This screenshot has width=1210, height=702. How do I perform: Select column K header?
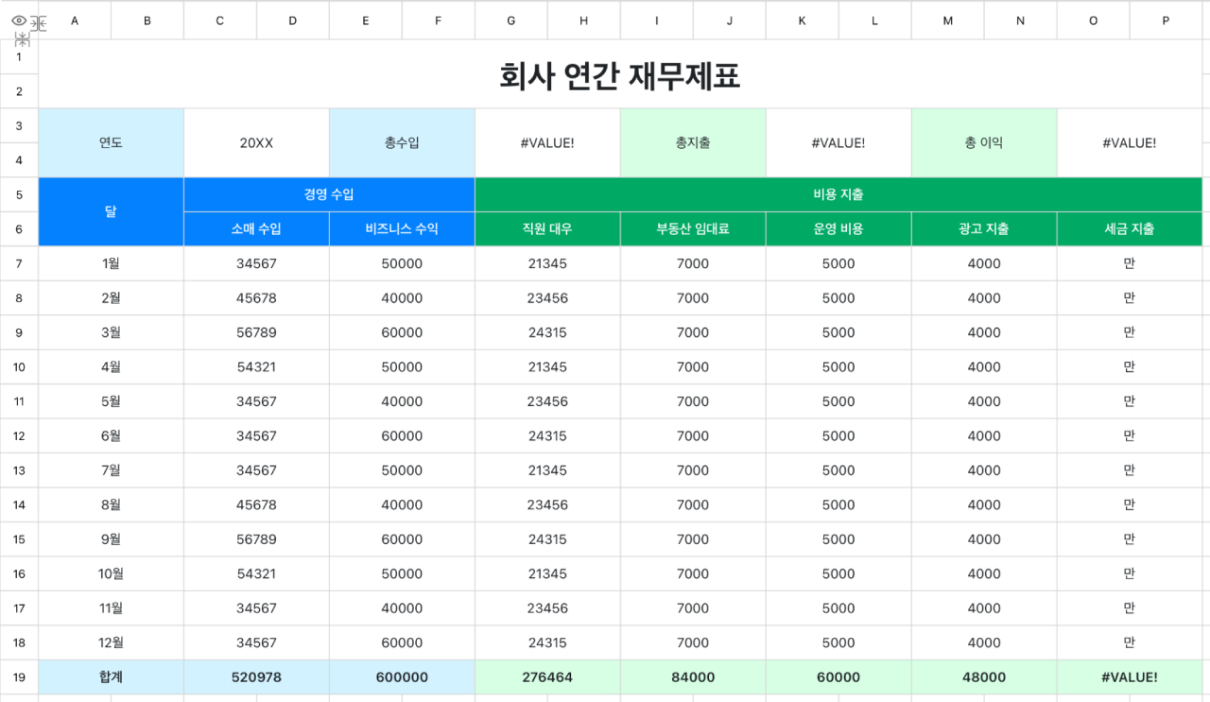click(802, 20)
